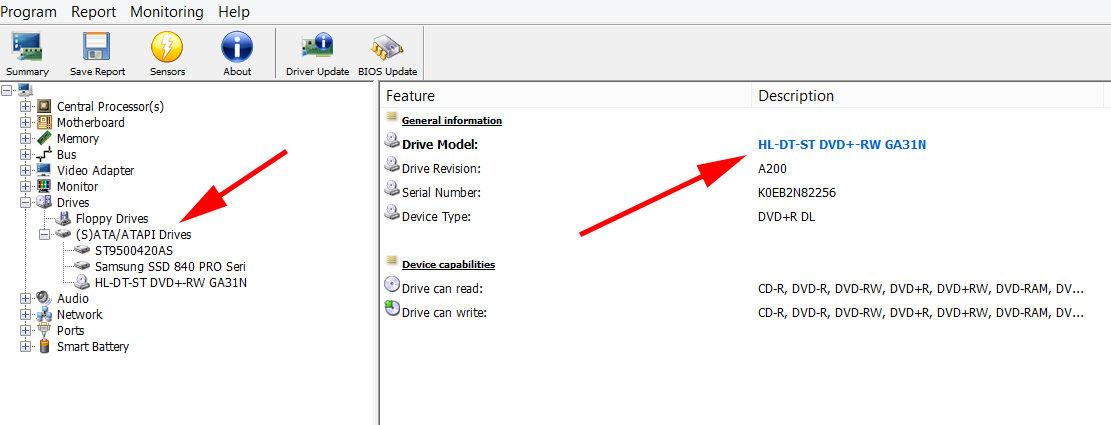Expand the Motherboard tree node
1111x425 pixels.
[x=26, y=123]
